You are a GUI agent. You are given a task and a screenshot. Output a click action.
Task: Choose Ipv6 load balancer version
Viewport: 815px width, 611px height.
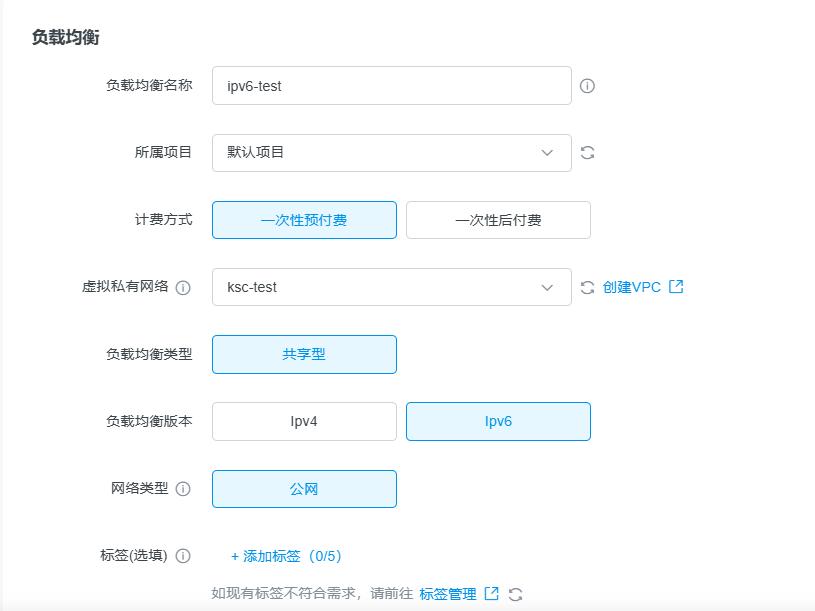[498, 421]
